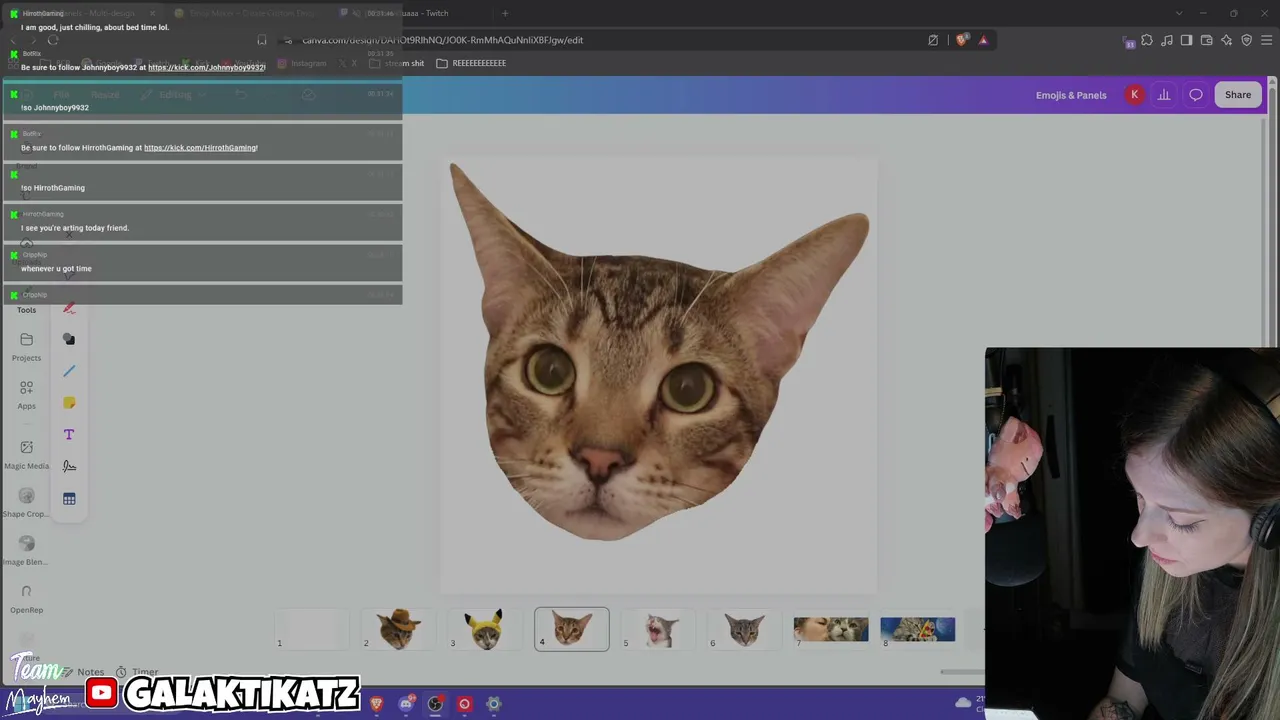Open the media control music note icon
The height and width of the screenshot is (720, 1280).
[x=1167, y=40]
